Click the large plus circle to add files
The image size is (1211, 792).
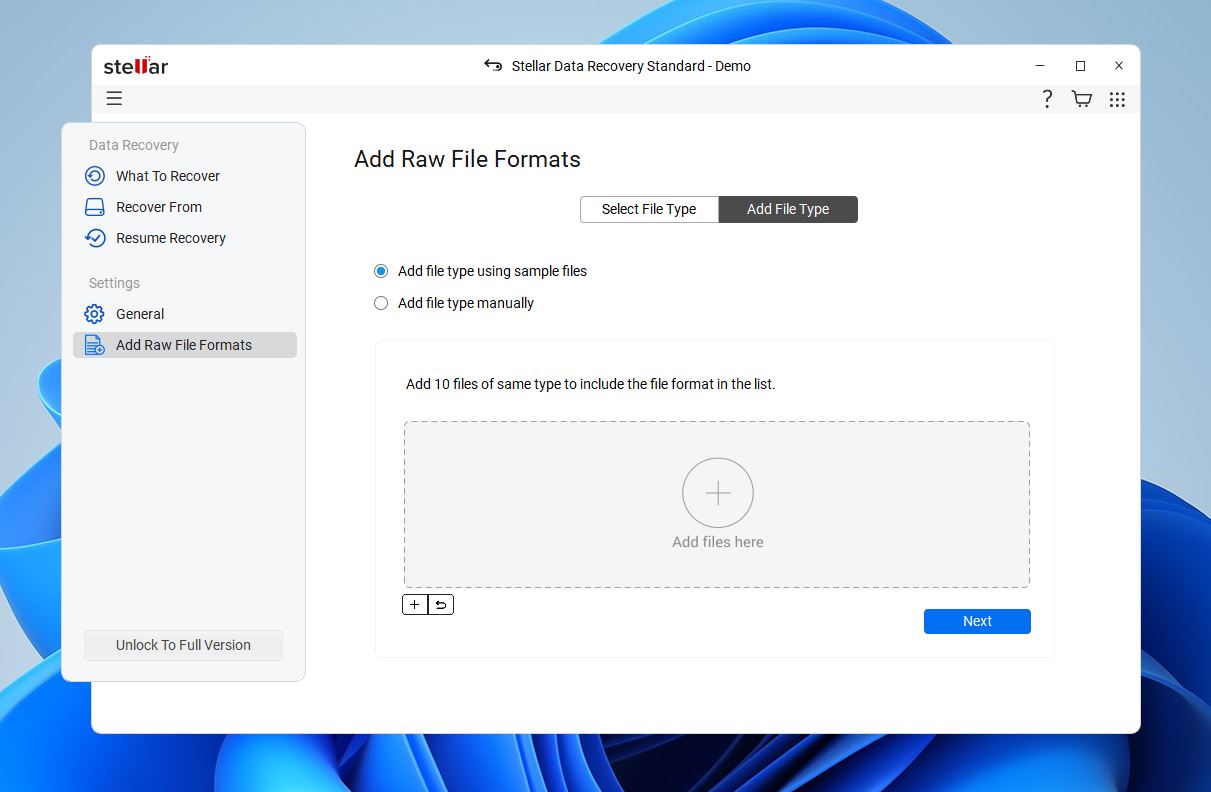[x=718, y=493]
